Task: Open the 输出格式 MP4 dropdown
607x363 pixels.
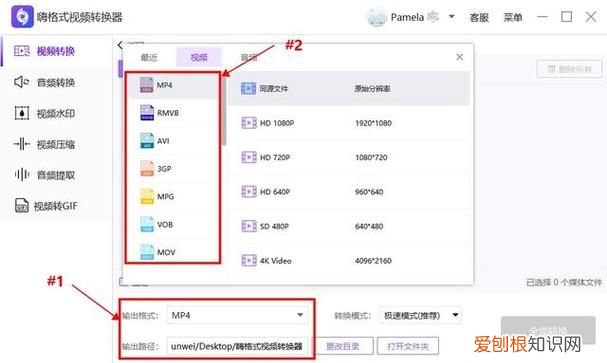Action: coord(237,315)
